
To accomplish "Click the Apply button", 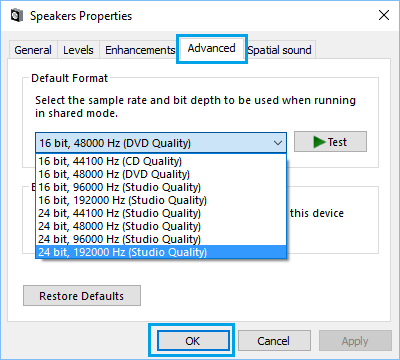I will click(355, 341).
